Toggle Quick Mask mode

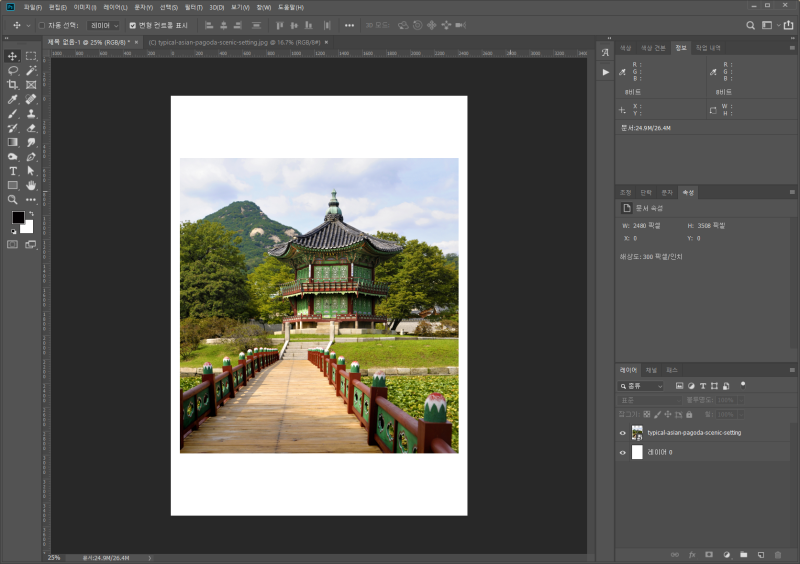click(13, 244)
